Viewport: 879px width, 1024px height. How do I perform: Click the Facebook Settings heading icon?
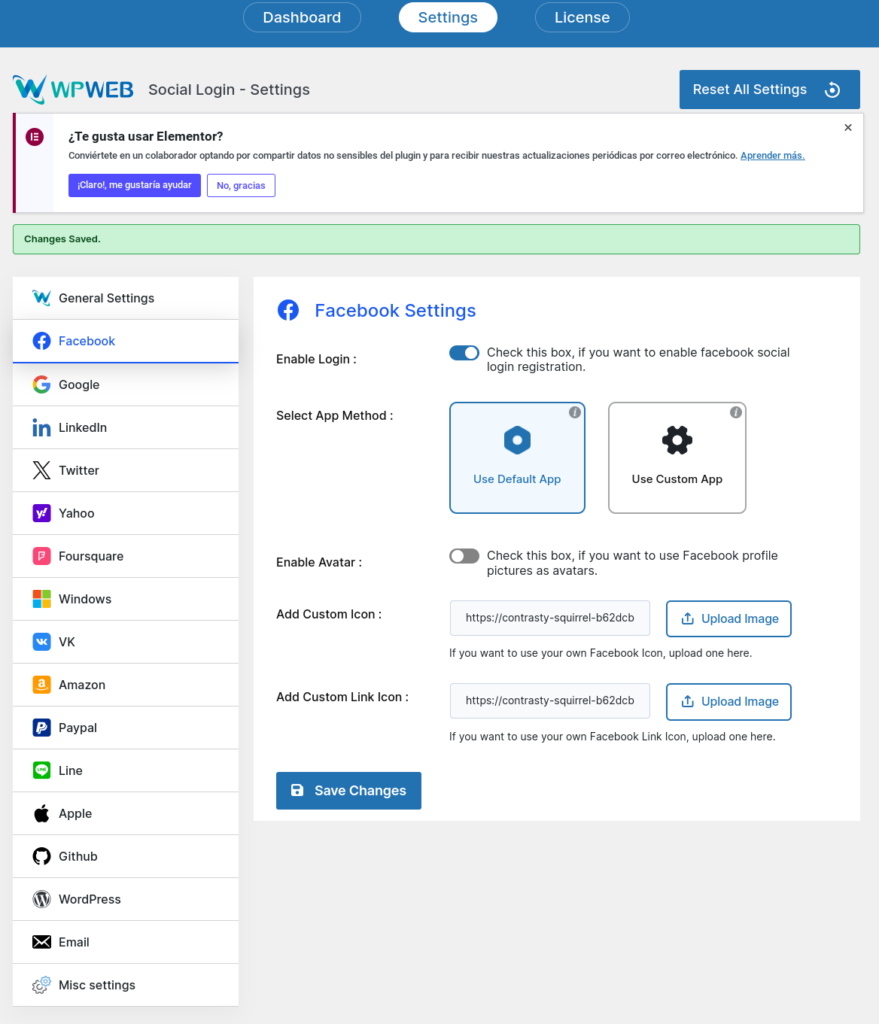tap(288, 310)
